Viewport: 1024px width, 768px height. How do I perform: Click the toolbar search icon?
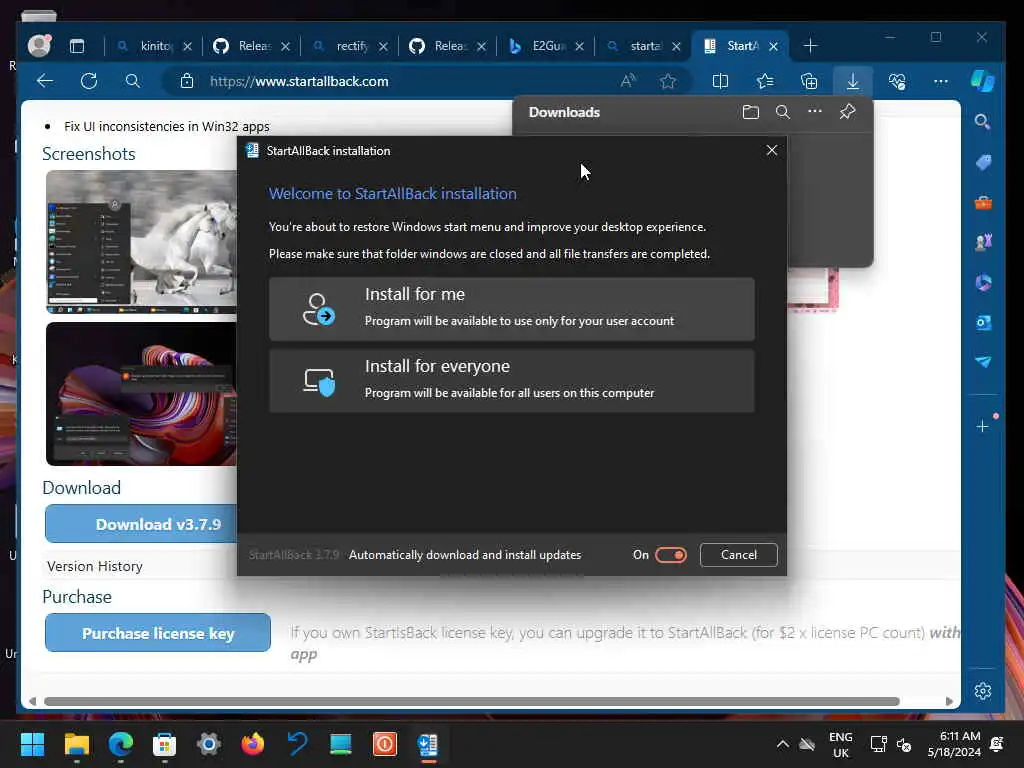[133, 81]
